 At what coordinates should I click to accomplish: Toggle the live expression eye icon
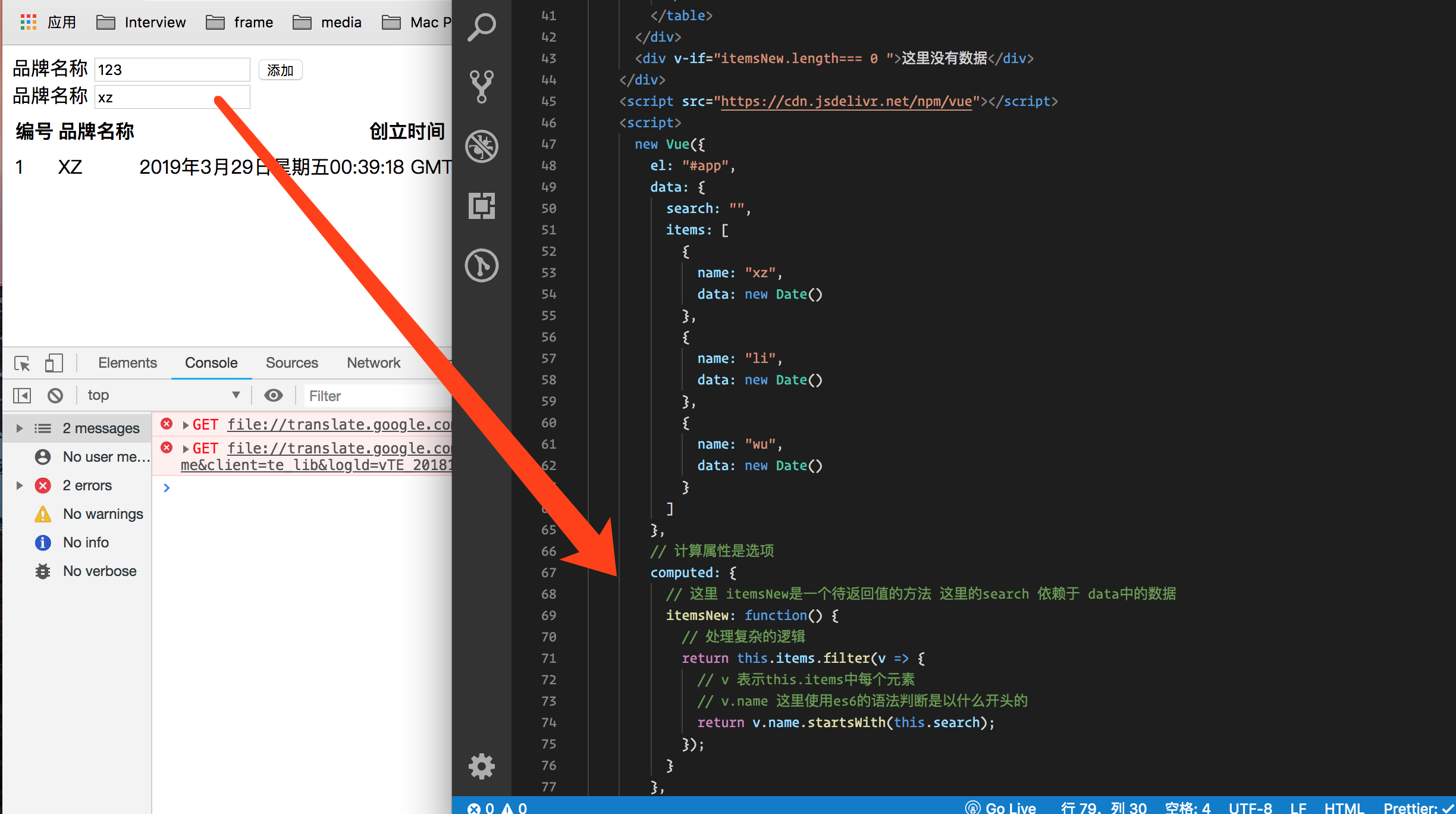click(273, 396)
